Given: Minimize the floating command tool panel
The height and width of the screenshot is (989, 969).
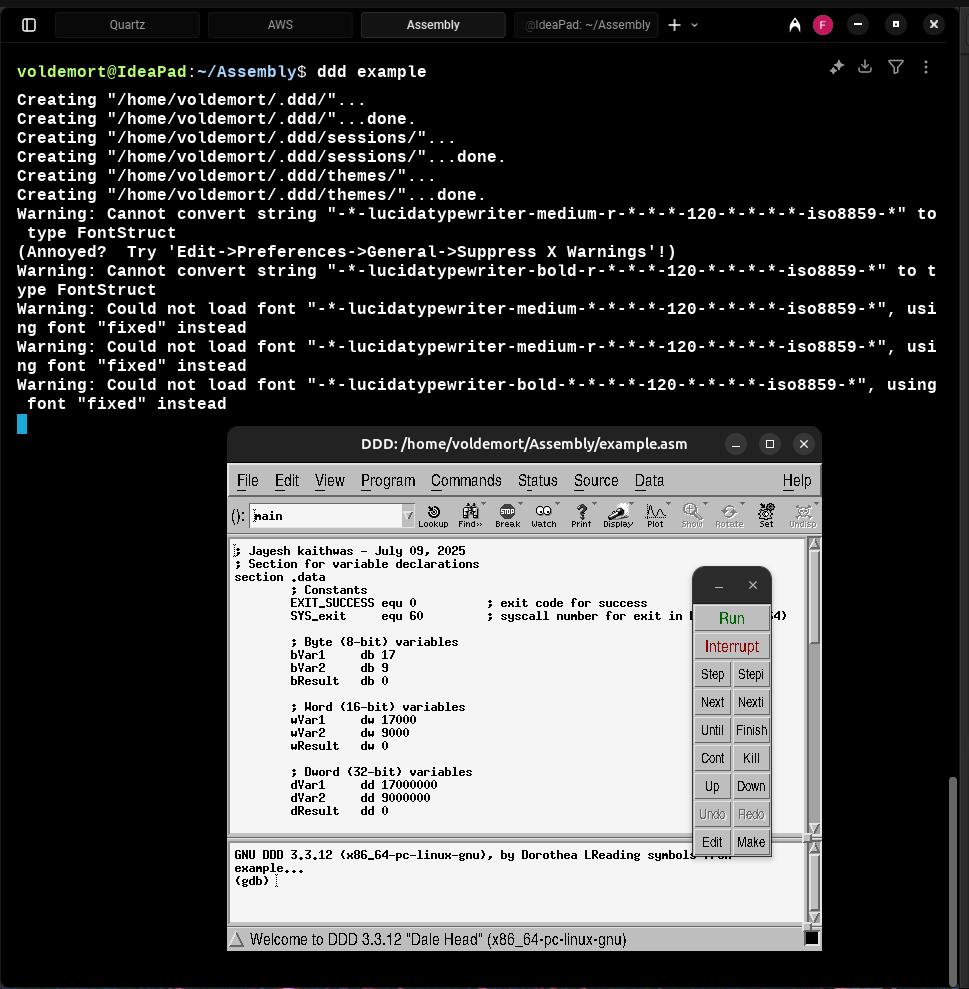Looking at the screenshot, I should pyautogui.click(x=719, y=586).
